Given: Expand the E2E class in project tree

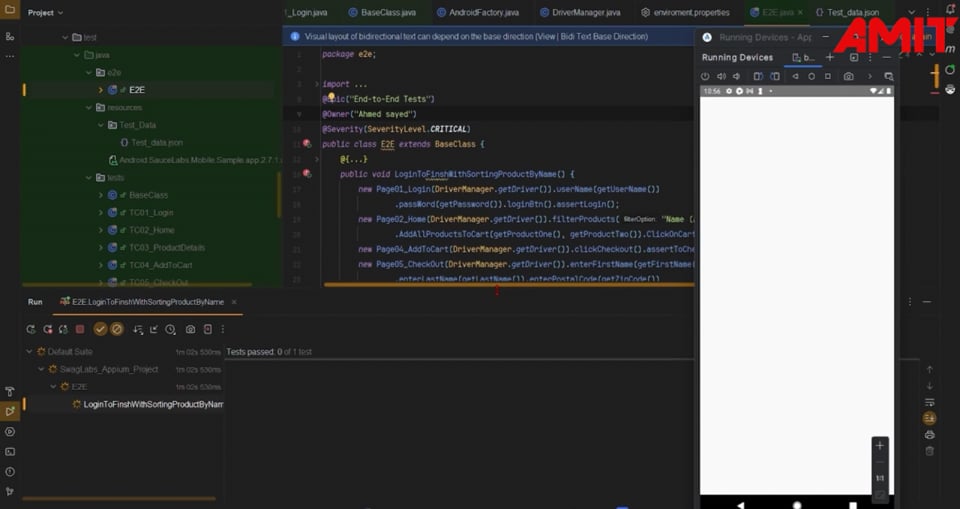Looking at the screenshot, I should click(101, 90).
